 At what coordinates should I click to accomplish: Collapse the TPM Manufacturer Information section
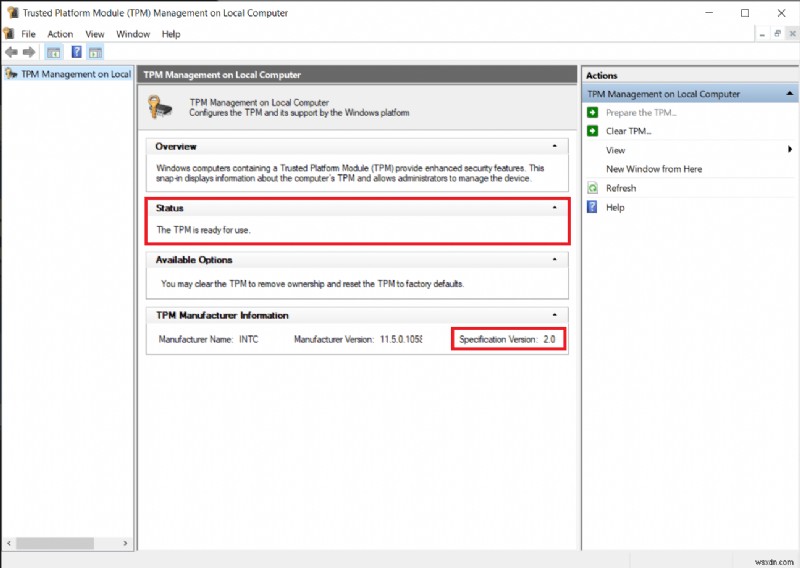point(555,315)
